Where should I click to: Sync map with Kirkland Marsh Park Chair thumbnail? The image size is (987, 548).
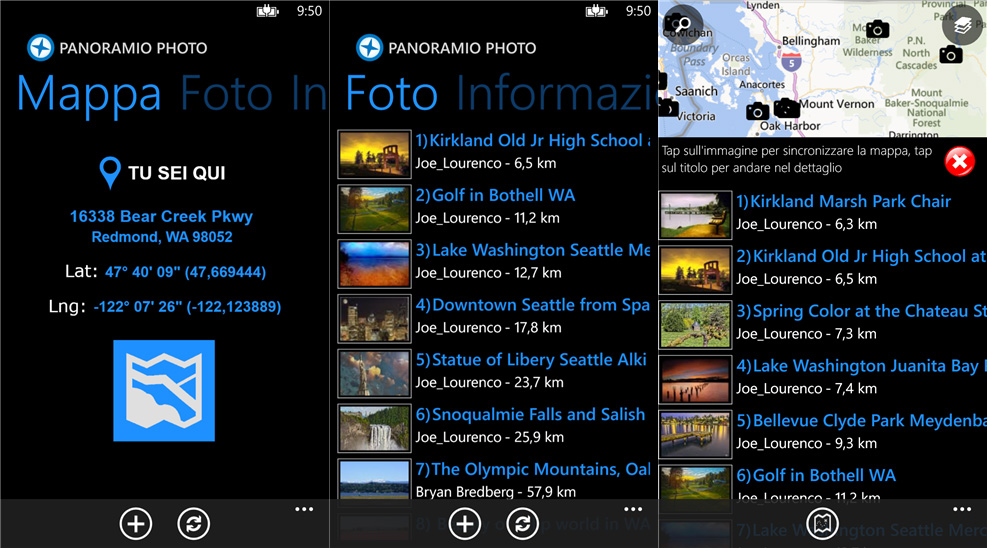tap(696, 215)
